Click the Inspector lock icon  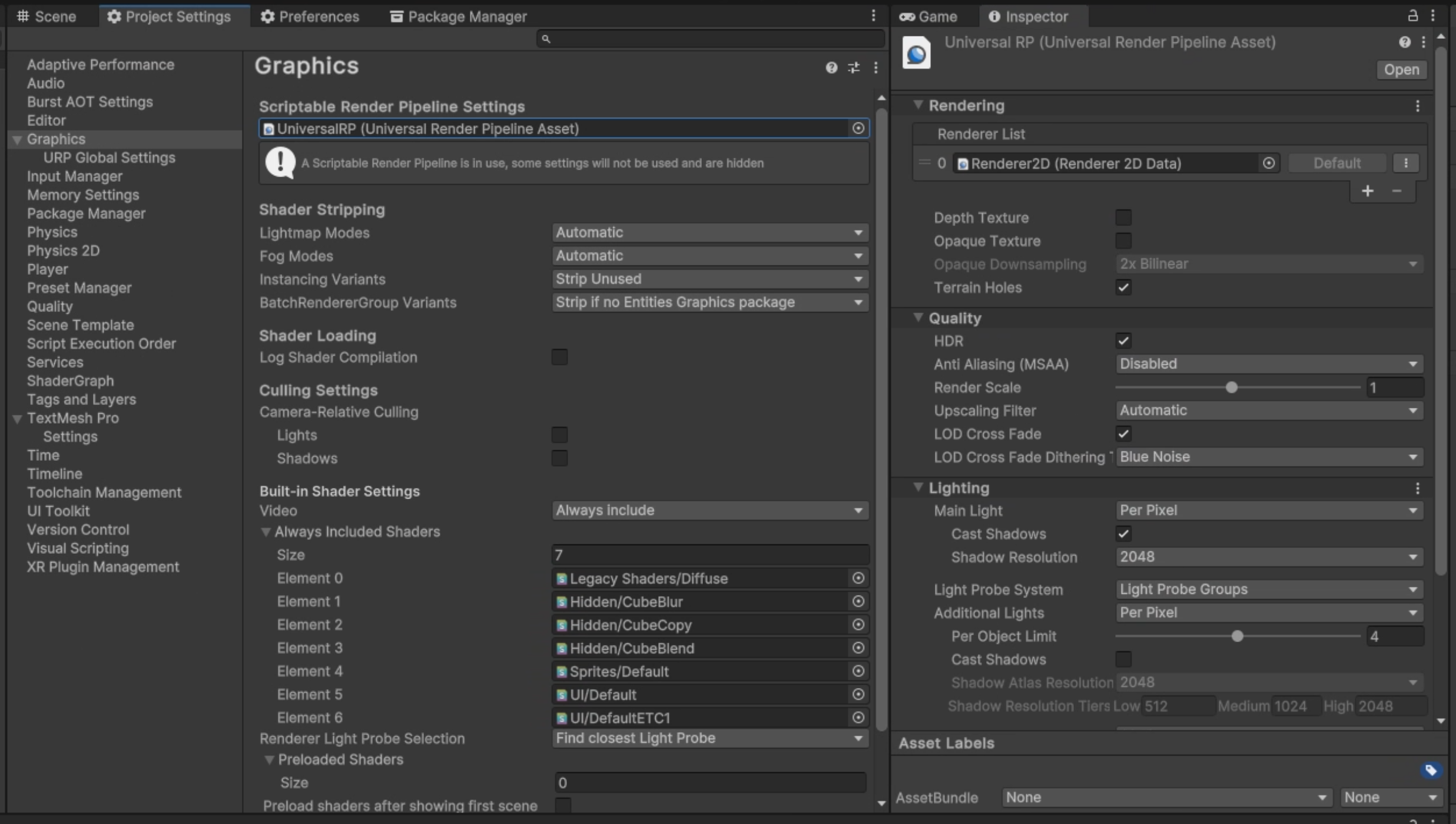pyautogui.click(x=1412, y=16)
